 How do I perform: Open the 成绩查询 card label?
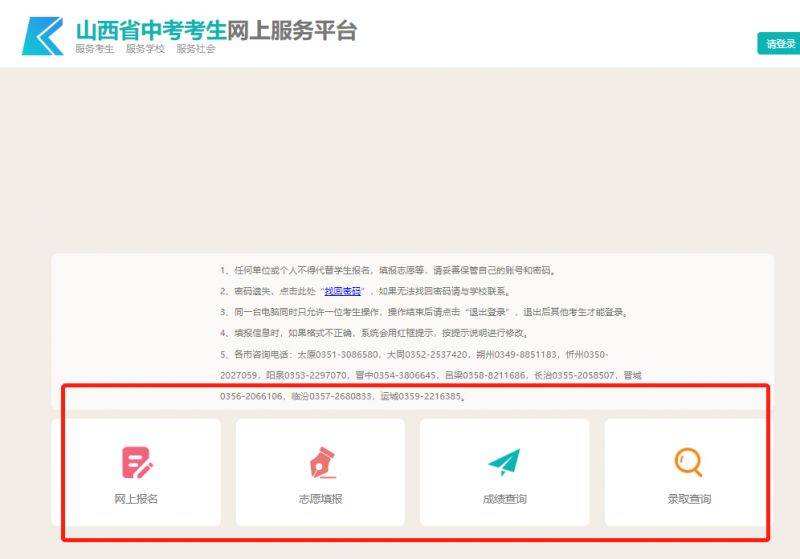505,499
